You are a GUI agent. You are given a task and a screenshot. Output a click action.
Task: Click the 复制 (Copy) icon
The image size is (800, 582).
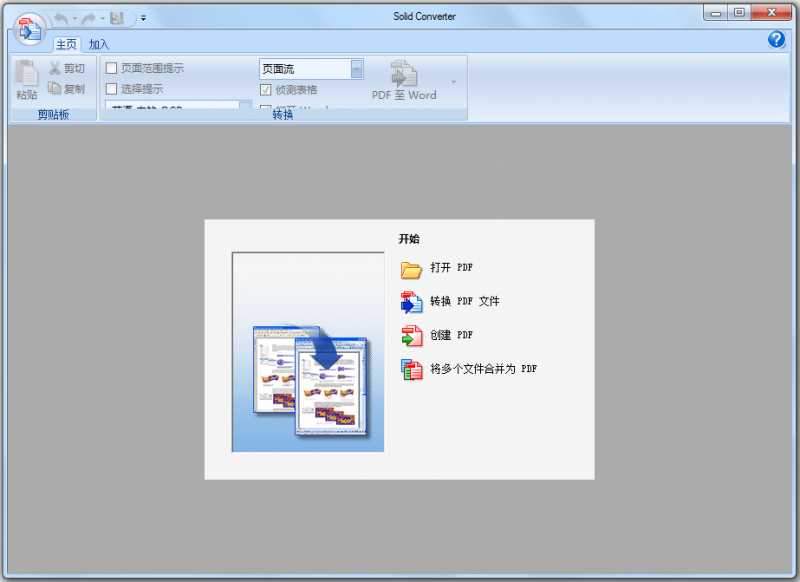point(52,87)
